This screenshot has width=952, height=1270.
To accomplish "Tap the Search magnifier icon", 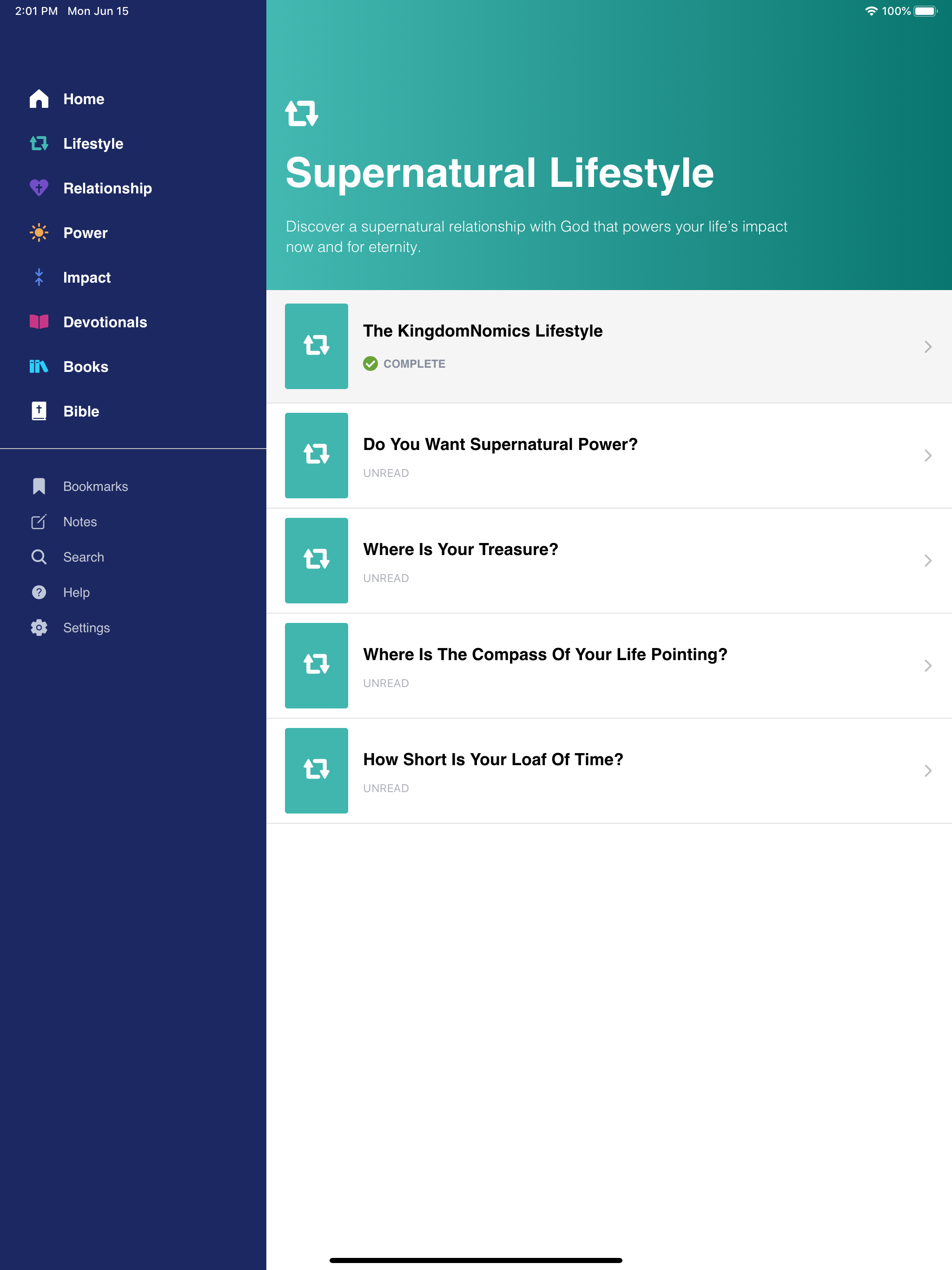I will click(39, 557).
